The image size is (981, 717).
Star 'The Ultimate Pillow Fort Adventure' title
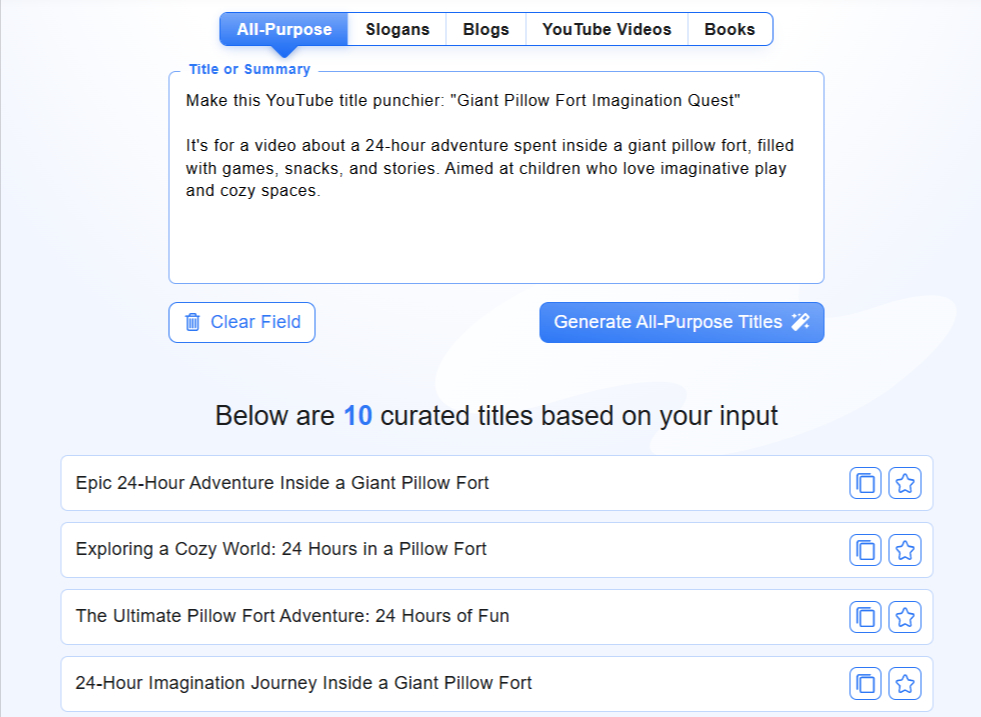pyautogui.click(x=905, y=617)
